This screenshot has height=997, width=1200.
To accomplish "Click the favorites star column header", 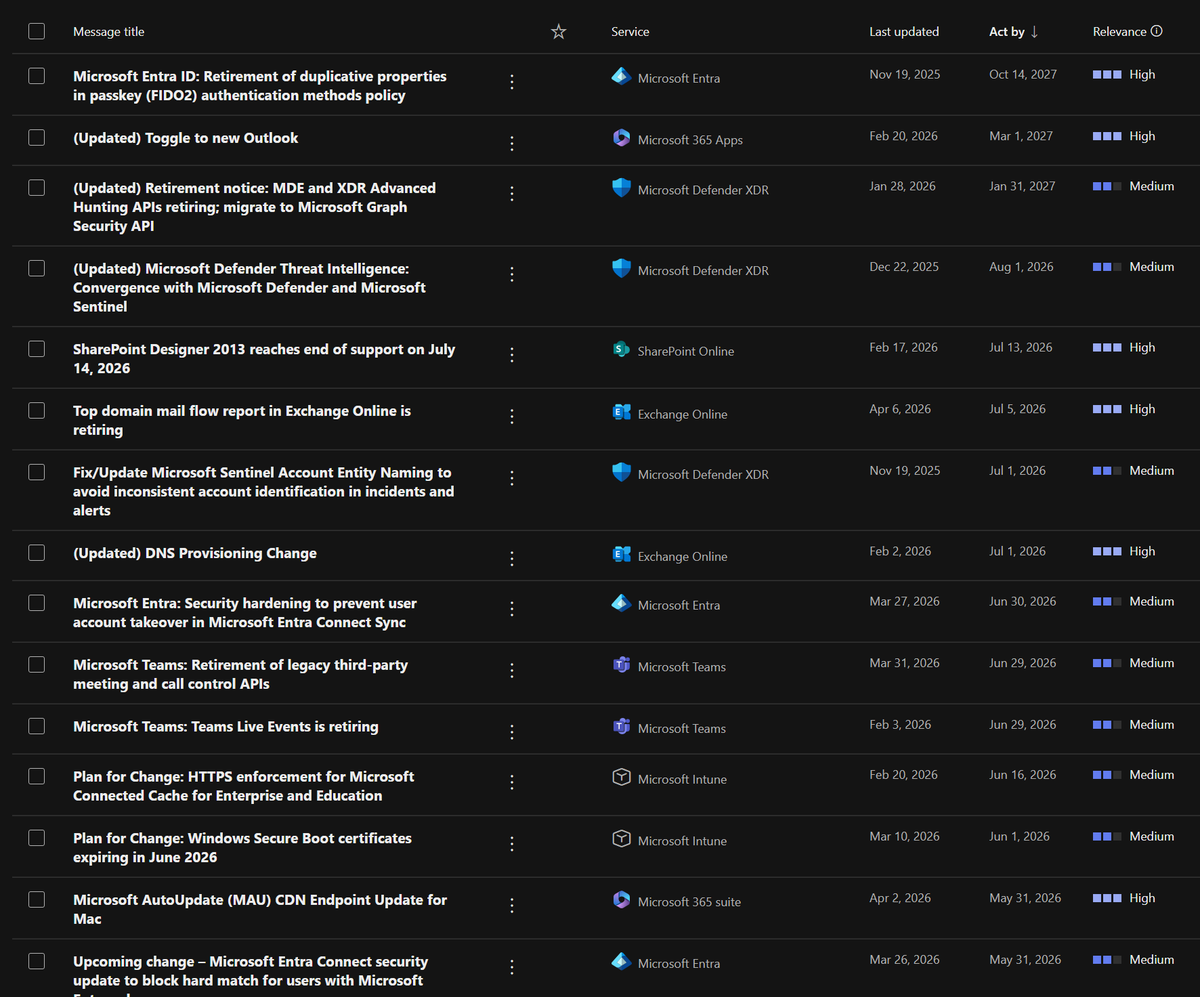I will [x=559, y=32].
